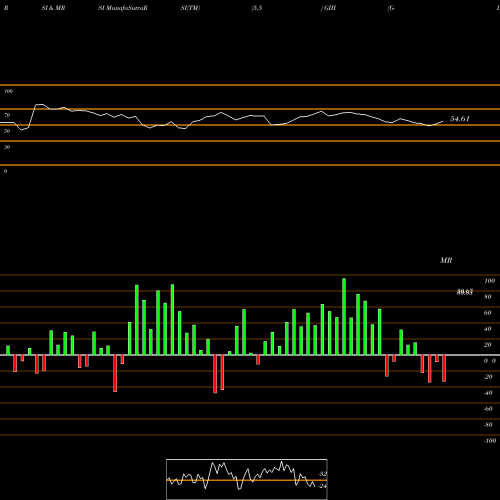This screenshot has height=500, width=500.
Task: Click the 'SI(TM)' header text
Action: (x=190, y=8)
